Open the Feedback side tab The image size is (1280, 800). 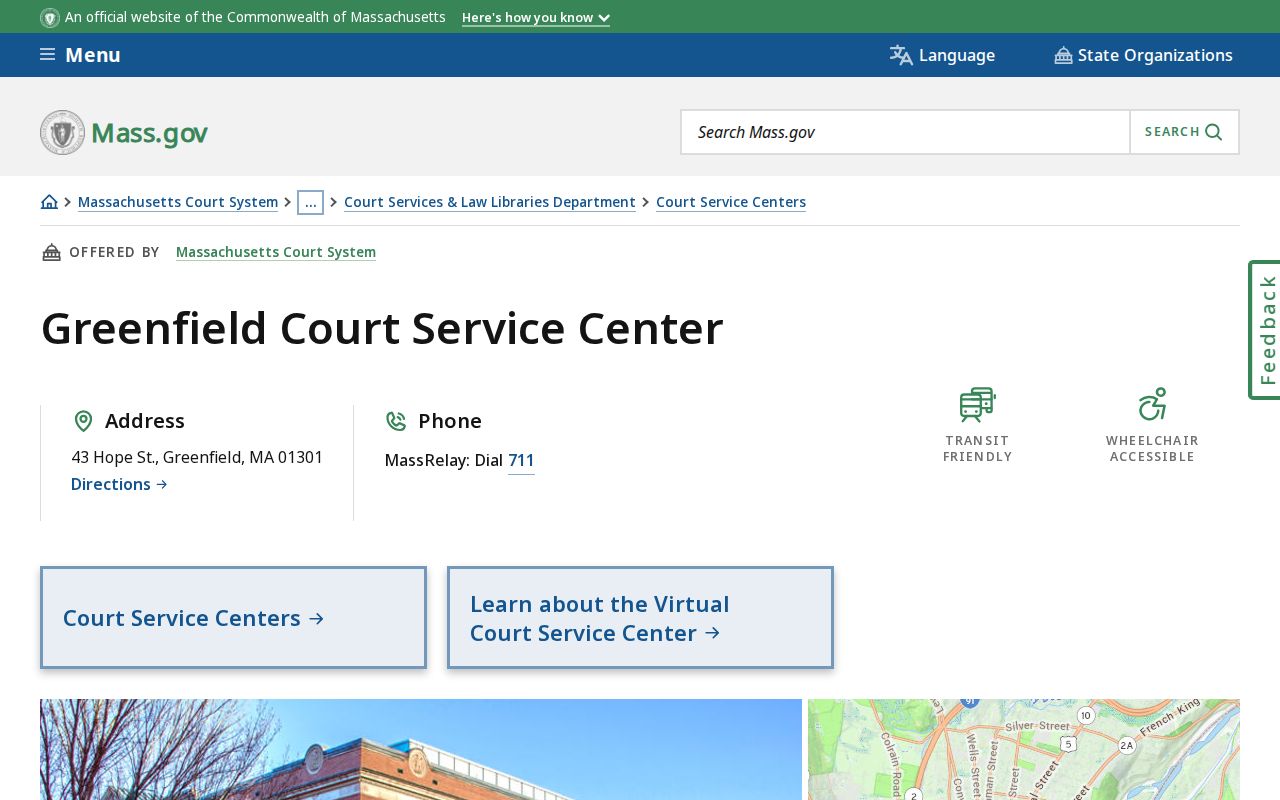[1265, 330]
